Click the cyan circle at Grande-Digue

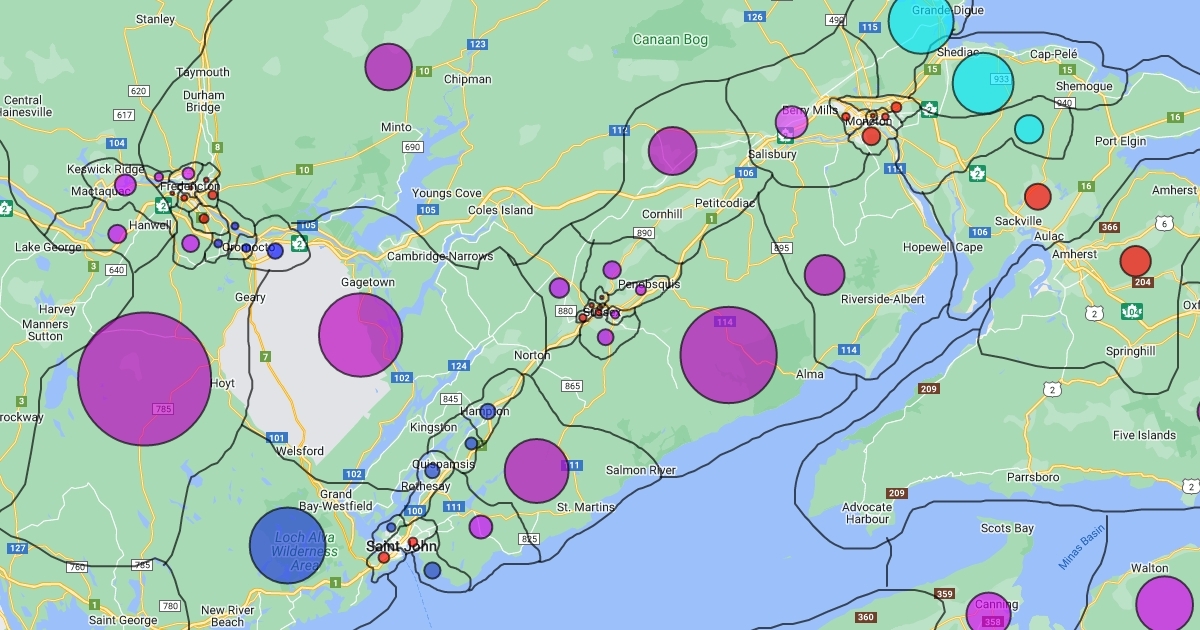point(921,22)
